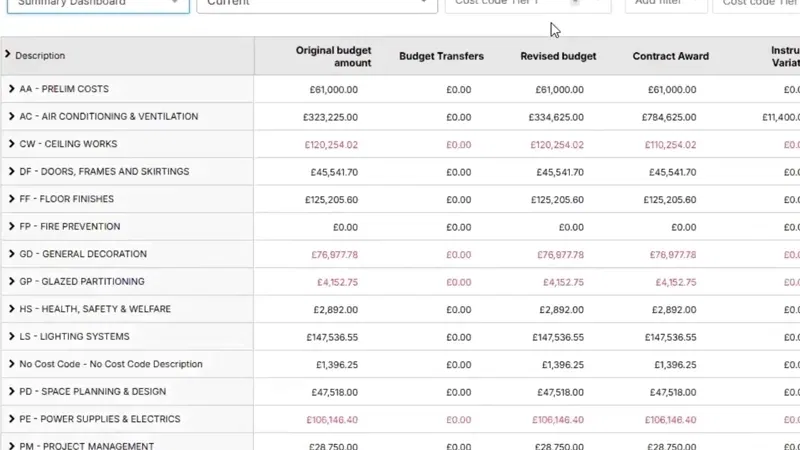Expand PE - POWER SUPPLIES & ELECTRICS row

pos(11,419)
